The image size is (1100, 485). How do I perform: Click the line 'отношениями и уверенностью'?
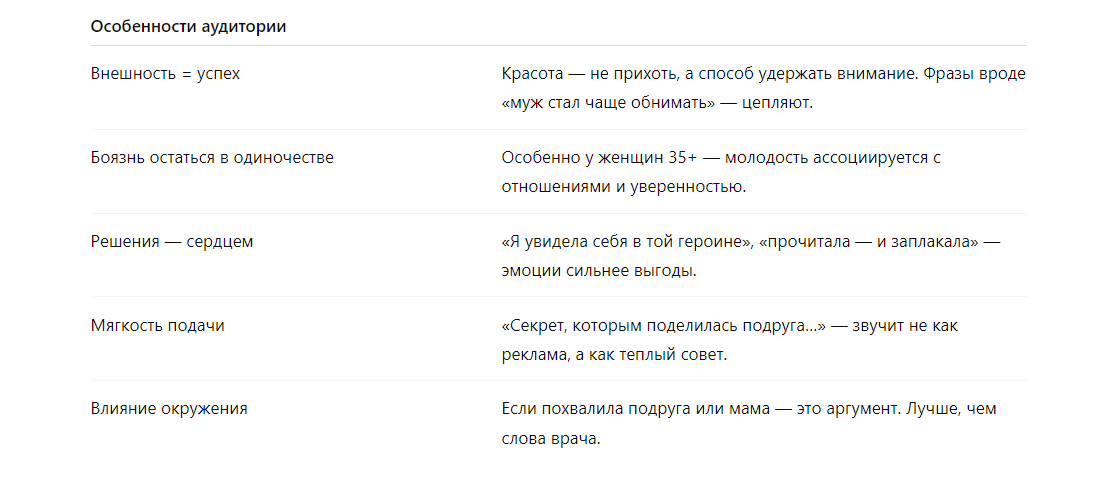point(622,187)
